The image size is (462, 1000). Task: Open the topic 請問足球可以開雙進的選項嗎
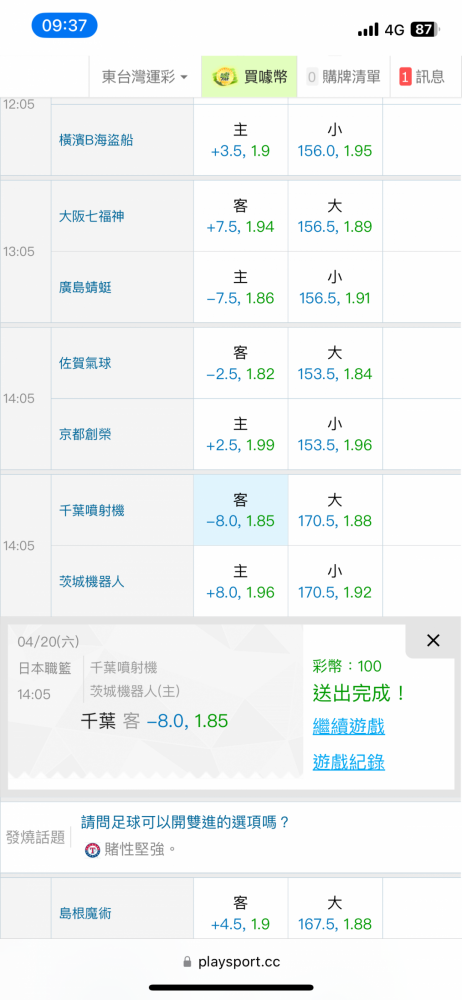point(186,823)
